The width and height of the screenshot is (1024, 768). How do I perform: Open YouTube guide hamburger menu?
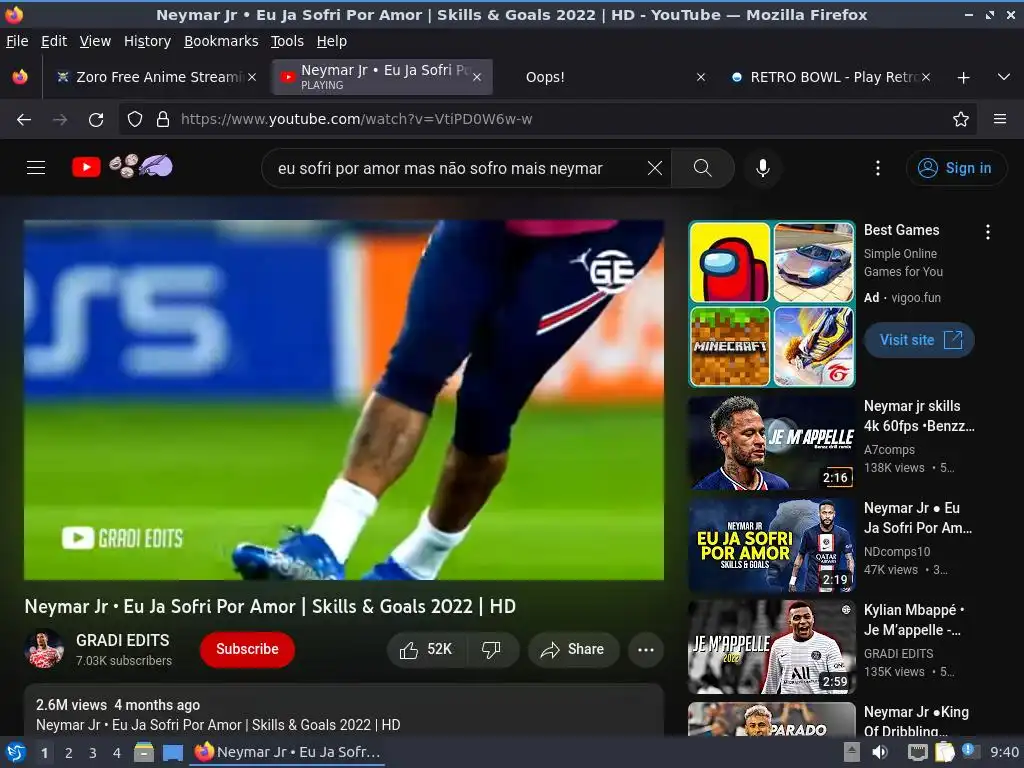(x=36, y=168)
